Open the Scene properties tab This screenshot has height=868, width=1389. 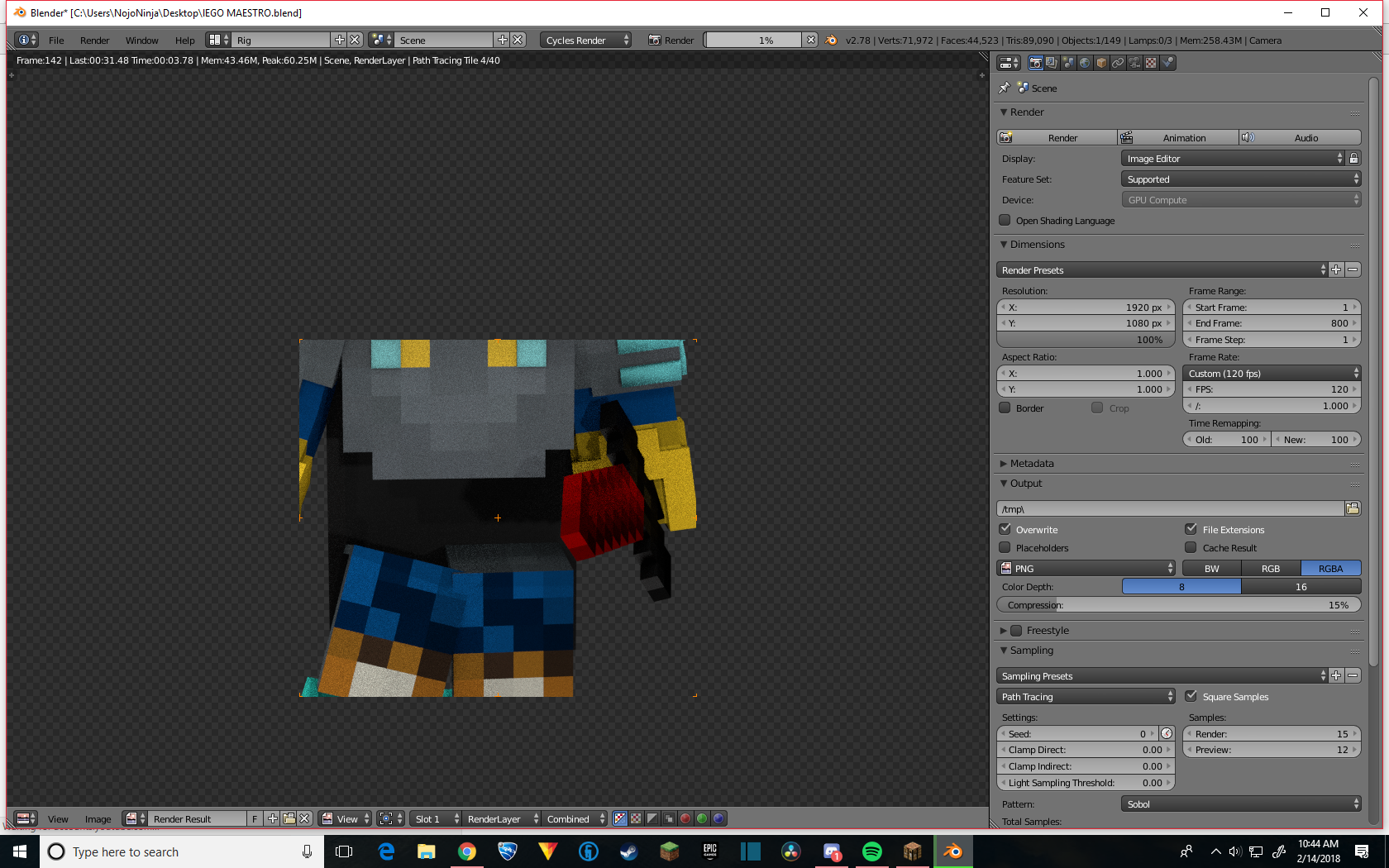click(1068, 63)
